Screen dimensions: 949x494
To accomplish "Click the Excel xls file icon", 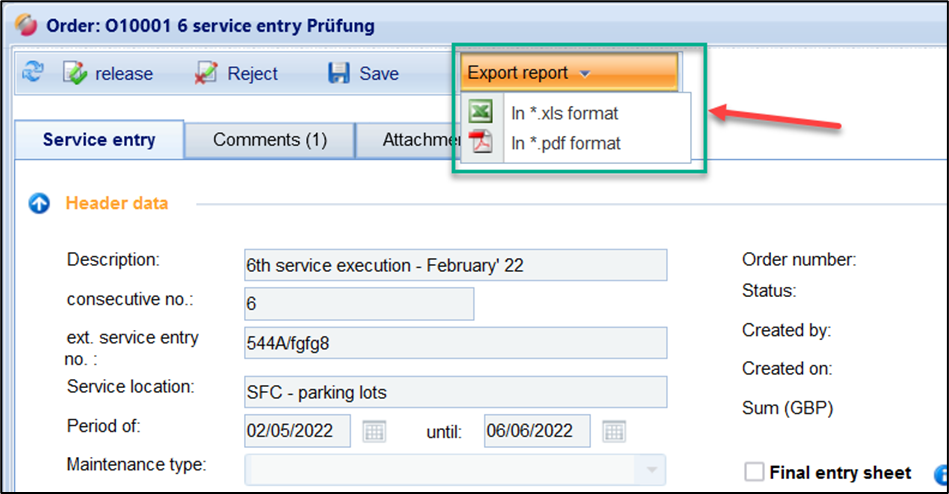I will click(x=481, y=112).
